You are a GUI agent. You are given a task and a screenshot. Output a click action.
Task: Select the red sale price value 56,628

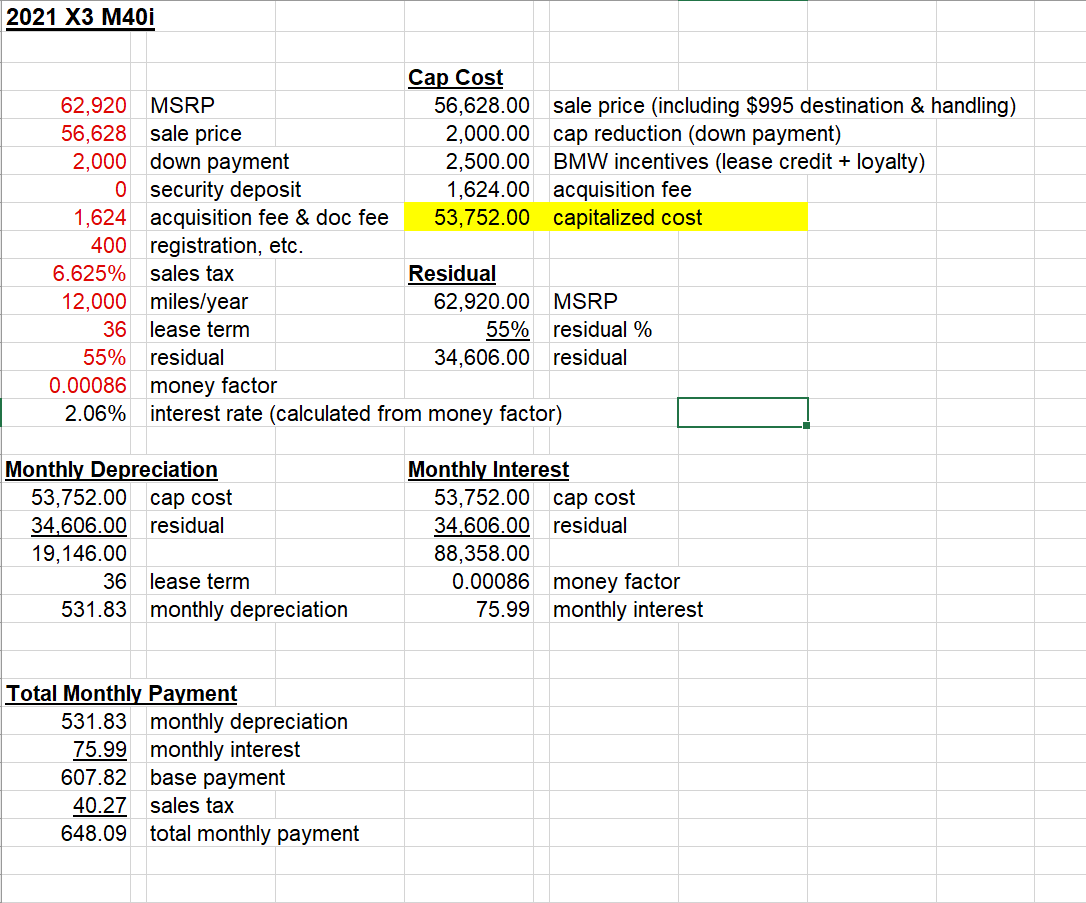[x=94, y=133]
